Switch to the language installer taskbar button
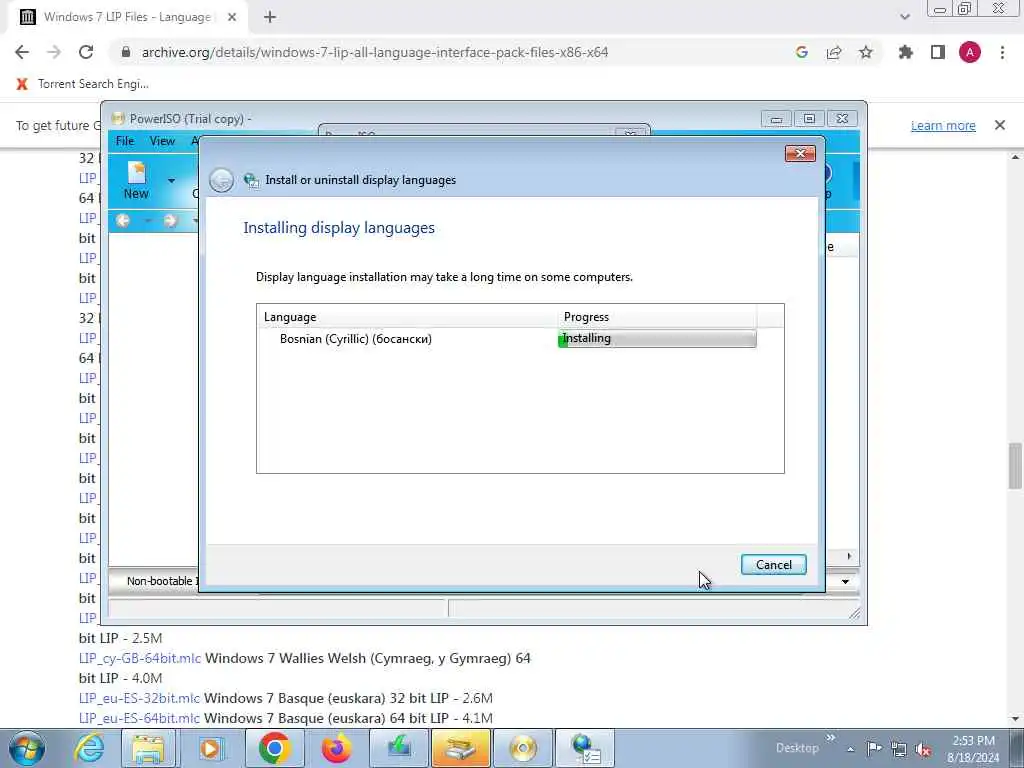This screenshot has height=768, width=1024. pyautogui.click(x=585, y=748)
